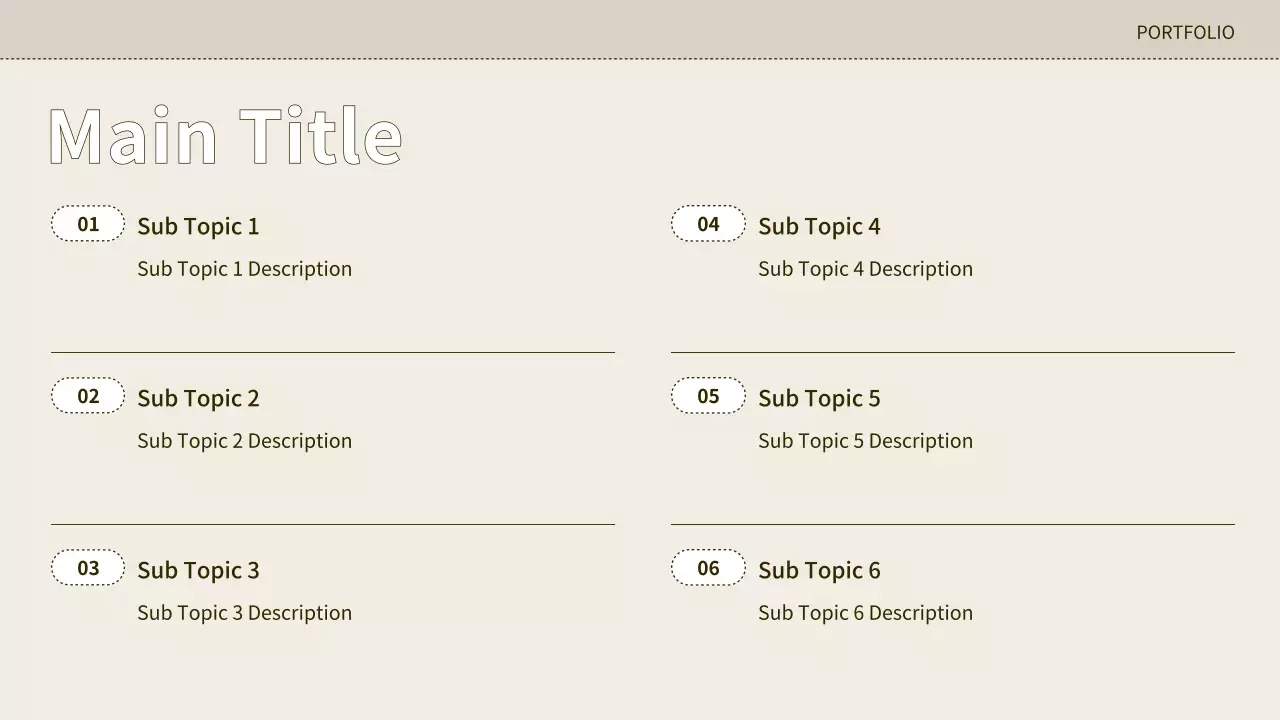Click the 03 dotted badge
1280x720 pixels.
point(88,568)
